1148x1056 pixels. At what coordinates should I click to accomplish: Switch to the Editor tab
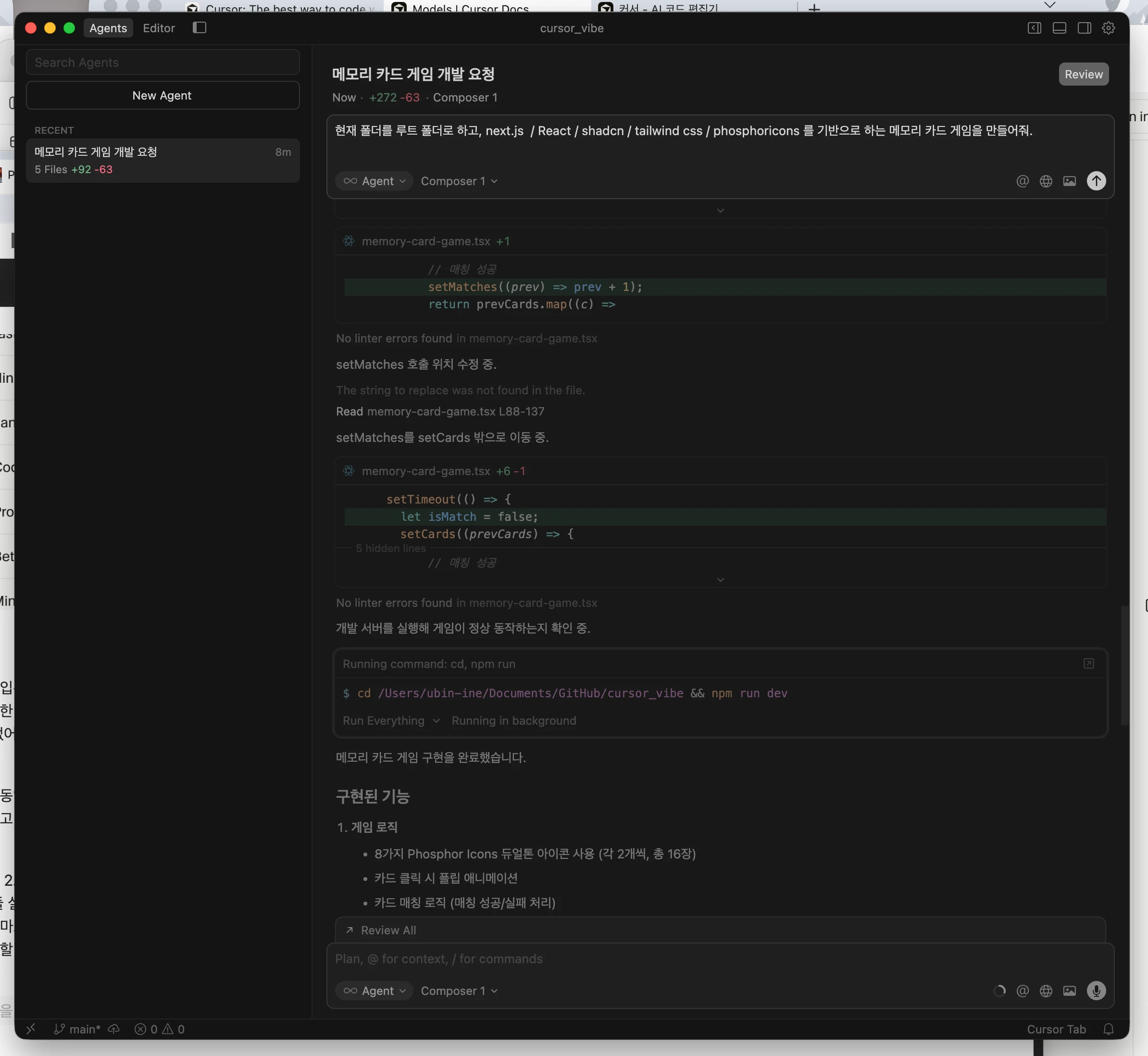click(x=159, y=28)
